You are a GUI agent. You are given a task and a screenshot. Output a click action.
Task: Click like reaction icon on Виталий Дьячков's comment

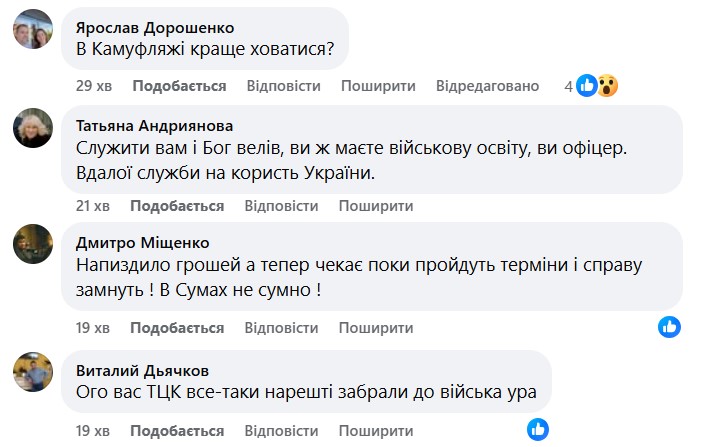coord(537,430)
